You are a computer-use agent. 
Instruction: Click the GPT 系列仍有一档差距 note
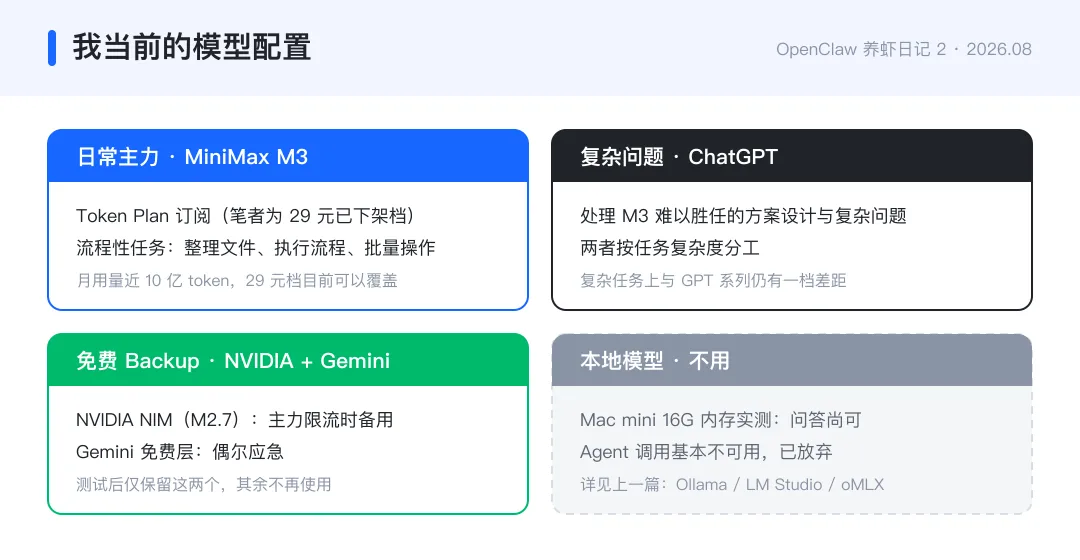coord(713,280)
